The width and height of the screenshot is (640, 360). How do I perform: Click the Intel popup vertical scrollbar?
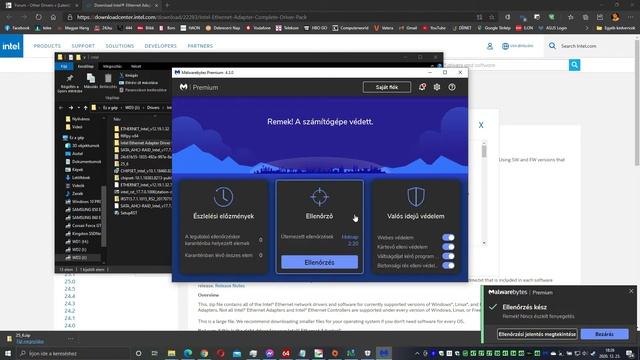(484, 193)
